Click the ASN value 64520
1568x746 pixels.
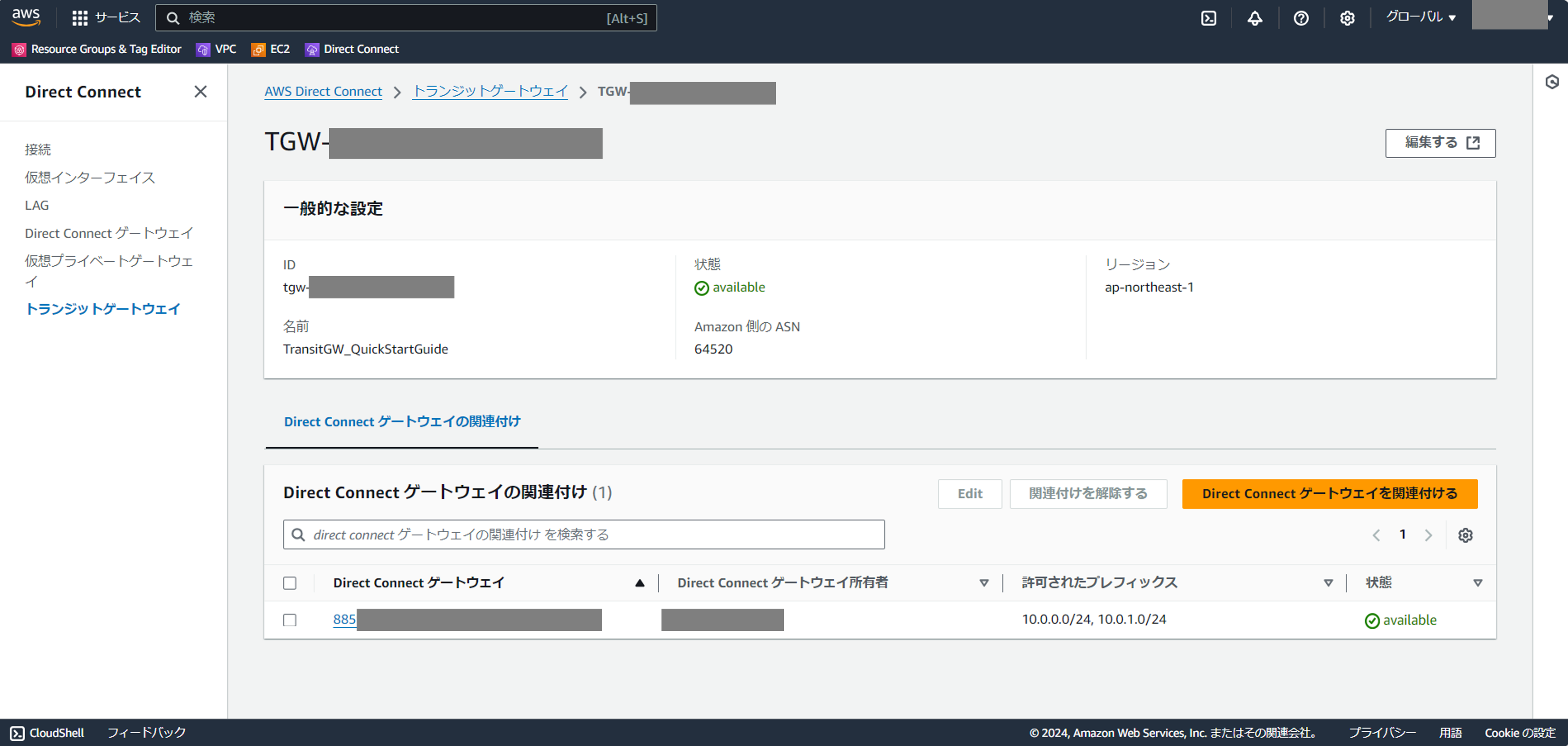713,349
